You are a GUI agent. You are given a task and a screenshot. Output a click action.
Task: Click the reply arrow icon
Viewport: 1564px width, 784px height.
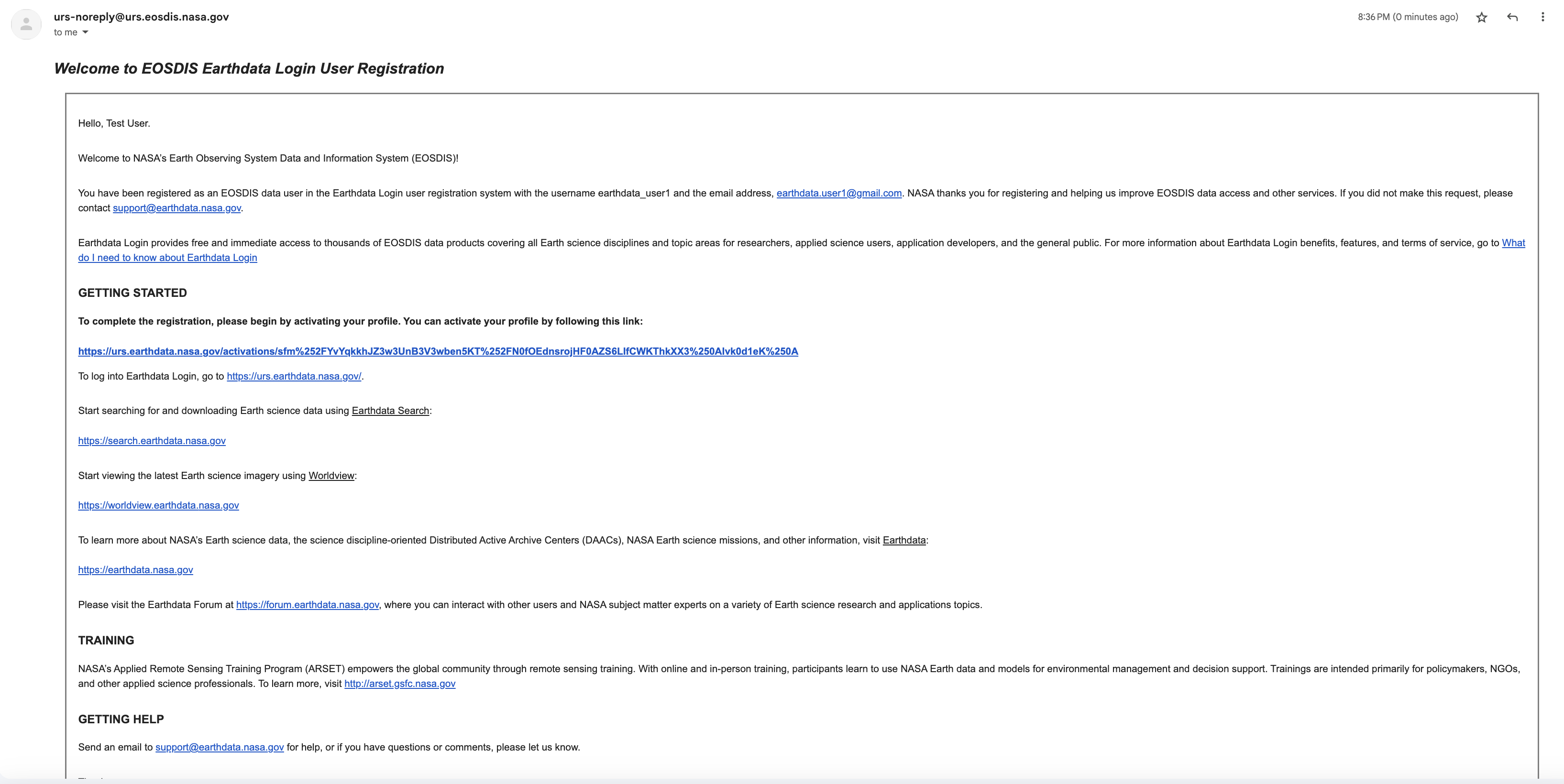click(x=1512, y=18)
